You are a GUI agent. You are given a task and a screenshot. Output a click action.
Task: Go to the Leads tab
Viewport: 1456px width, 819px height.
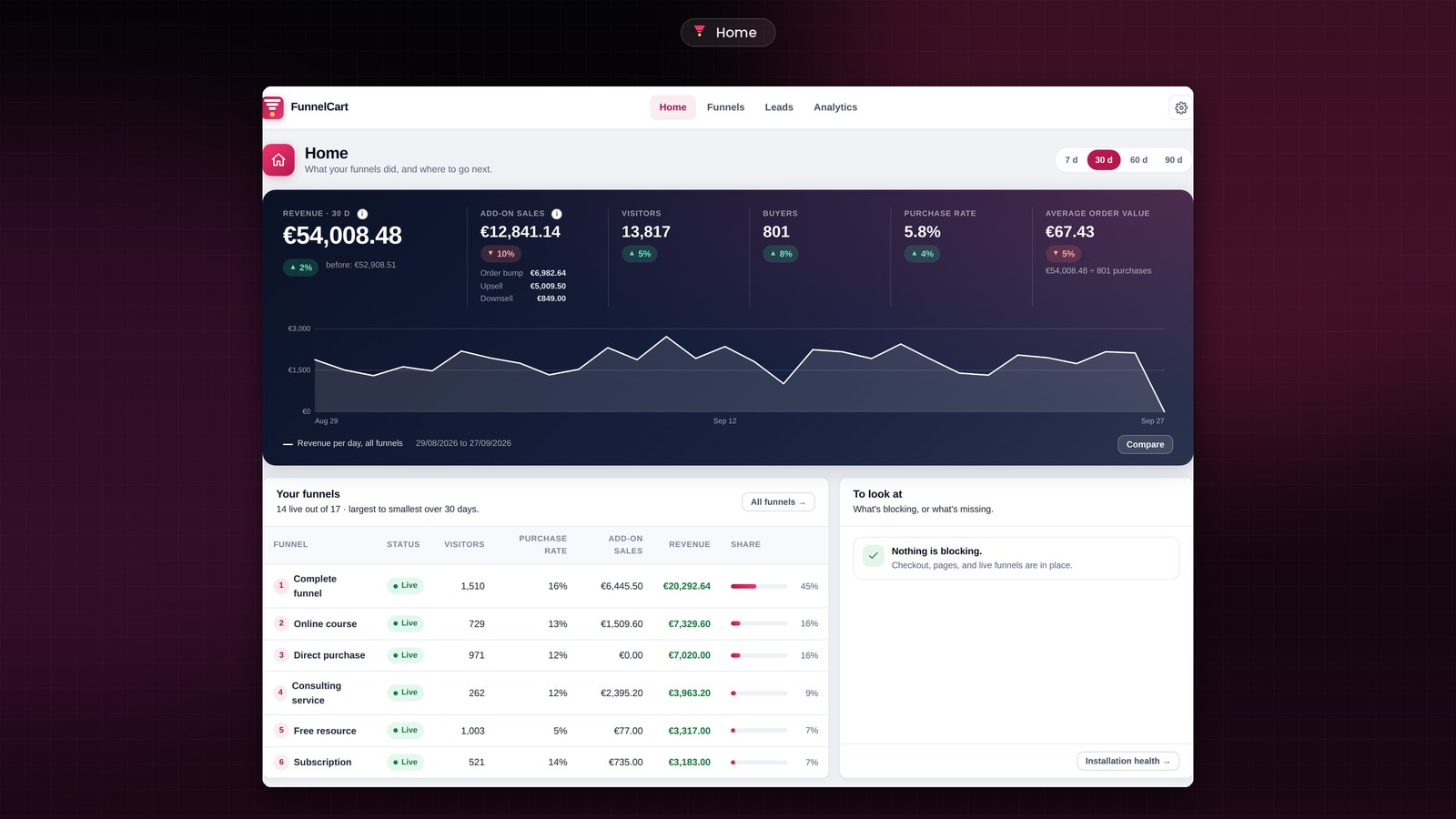coord(779,107)
